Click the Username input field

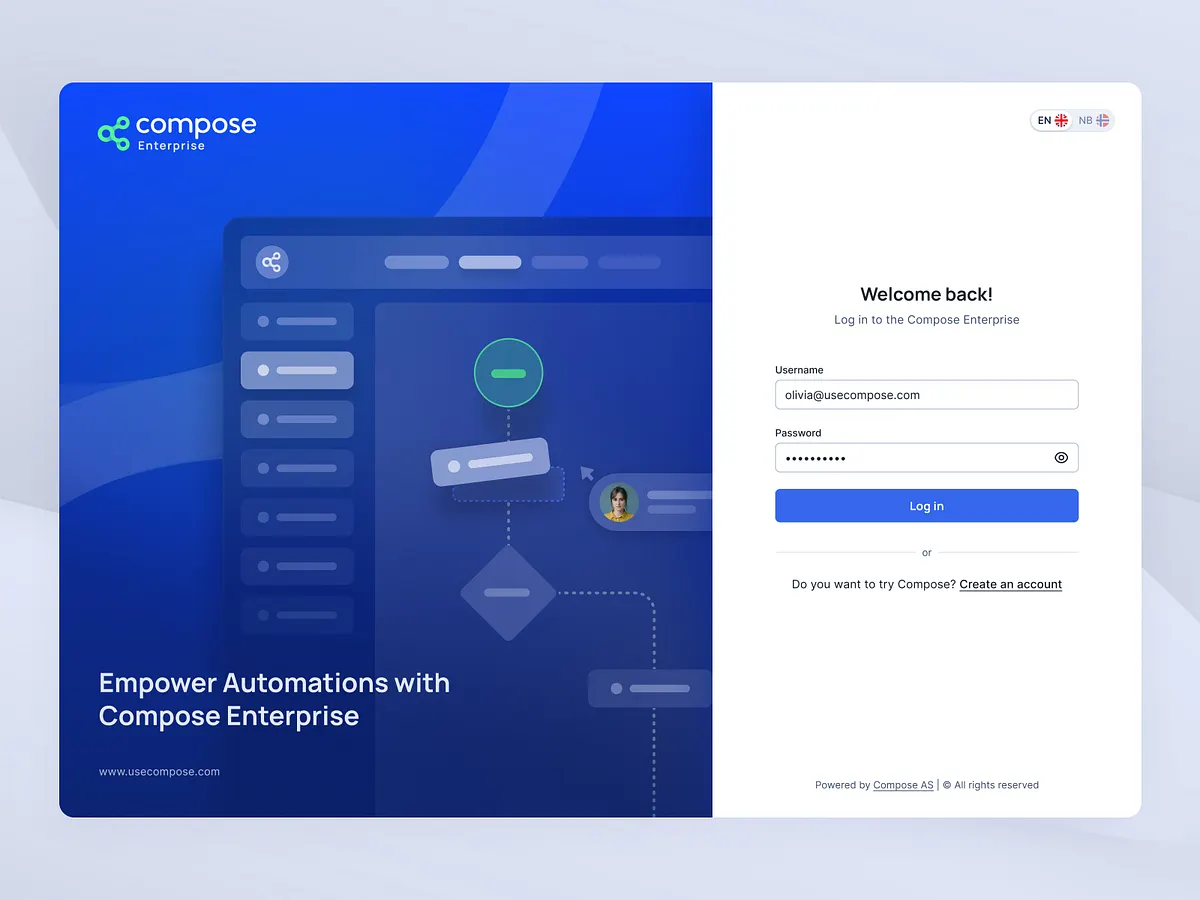[926, 395]
